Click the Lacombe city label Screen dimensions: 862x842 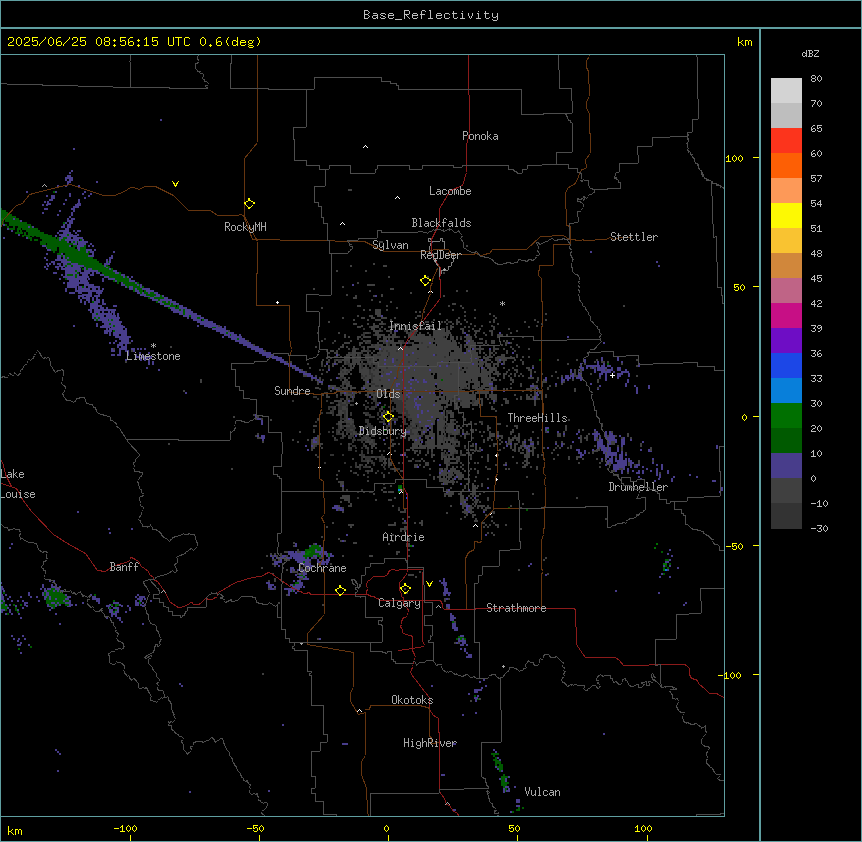450,191
